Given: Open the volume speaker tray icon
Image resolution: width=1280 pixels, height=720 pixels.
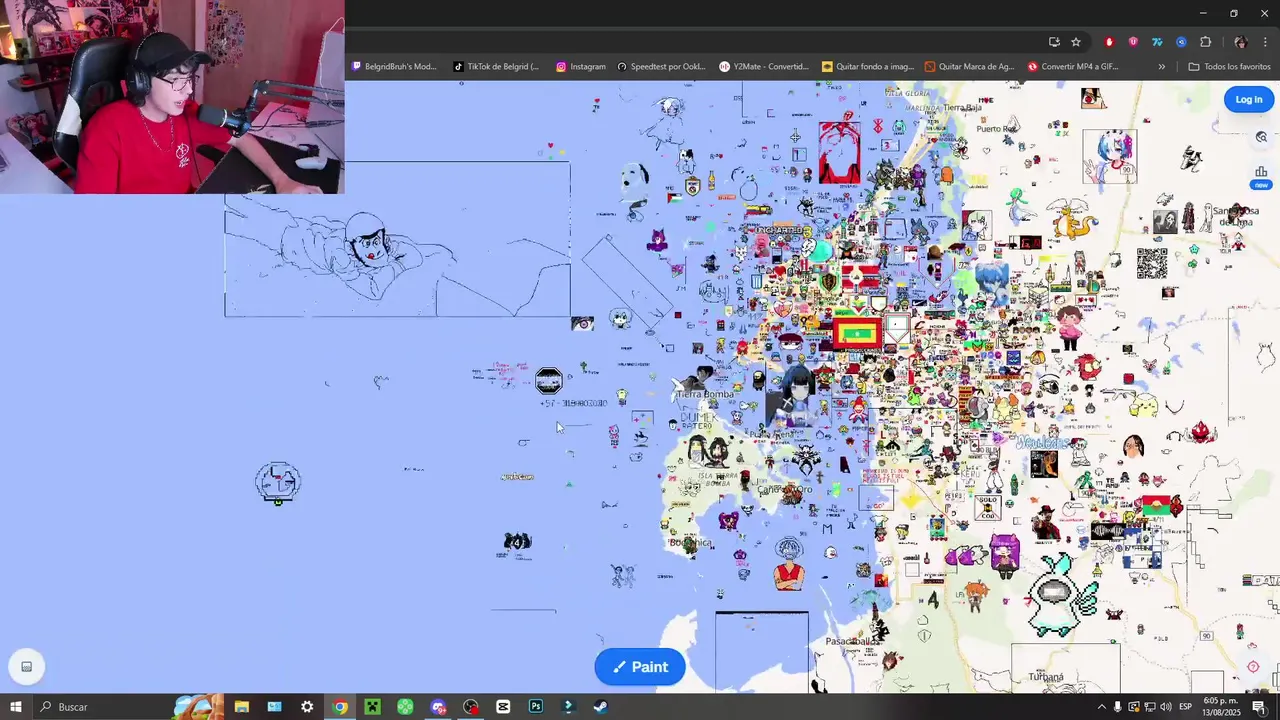Looking at the screenshot, I should [1166, 707].
